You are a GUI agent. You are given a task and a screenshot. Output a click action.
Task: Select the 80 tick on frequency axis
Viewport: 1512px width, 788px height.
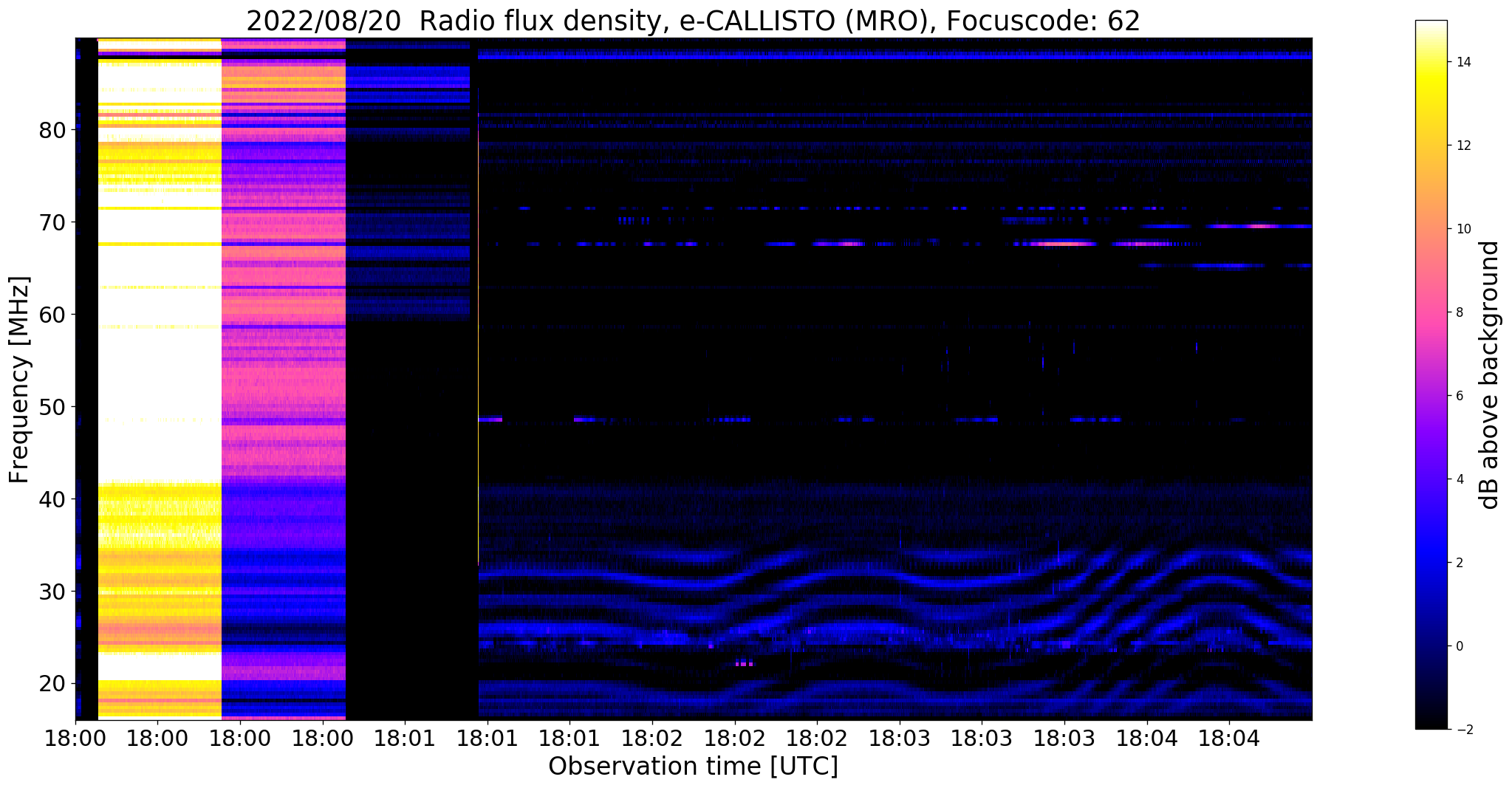point(53,130)
